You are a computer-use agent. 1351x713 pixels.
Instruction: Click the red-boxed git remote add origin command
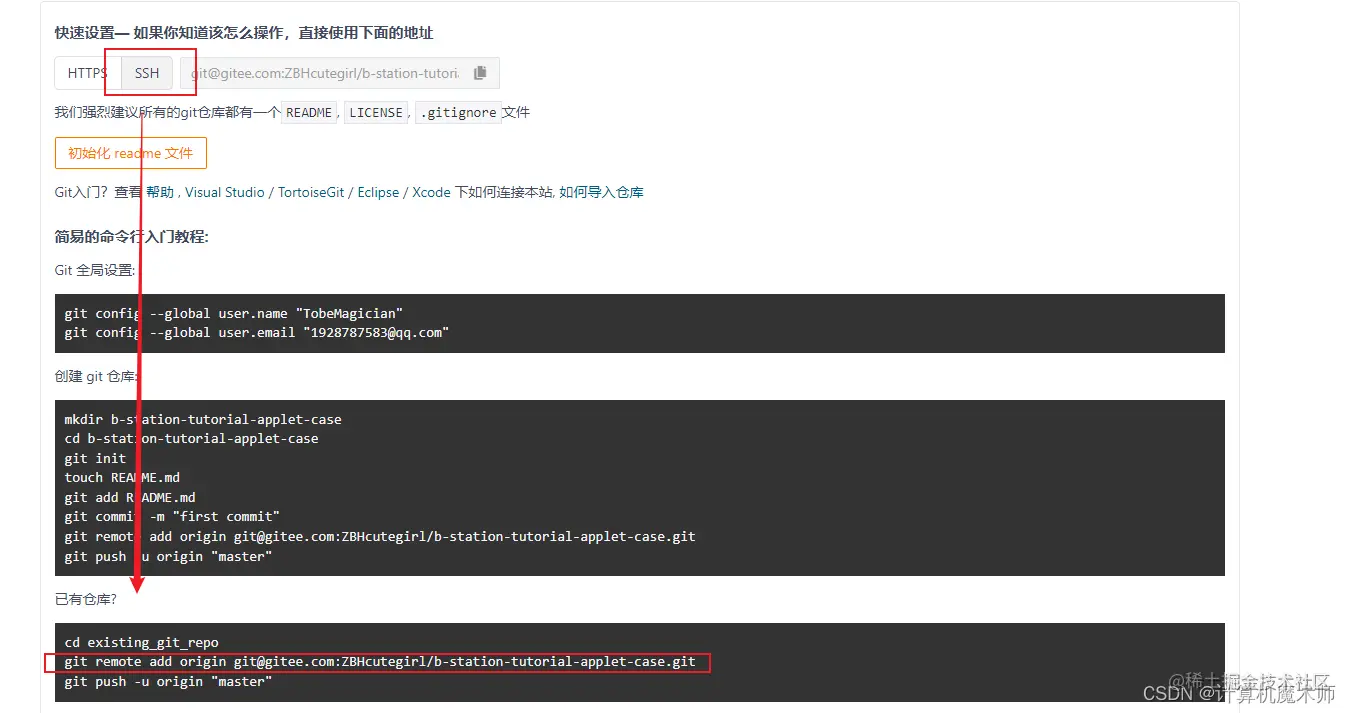378,662
